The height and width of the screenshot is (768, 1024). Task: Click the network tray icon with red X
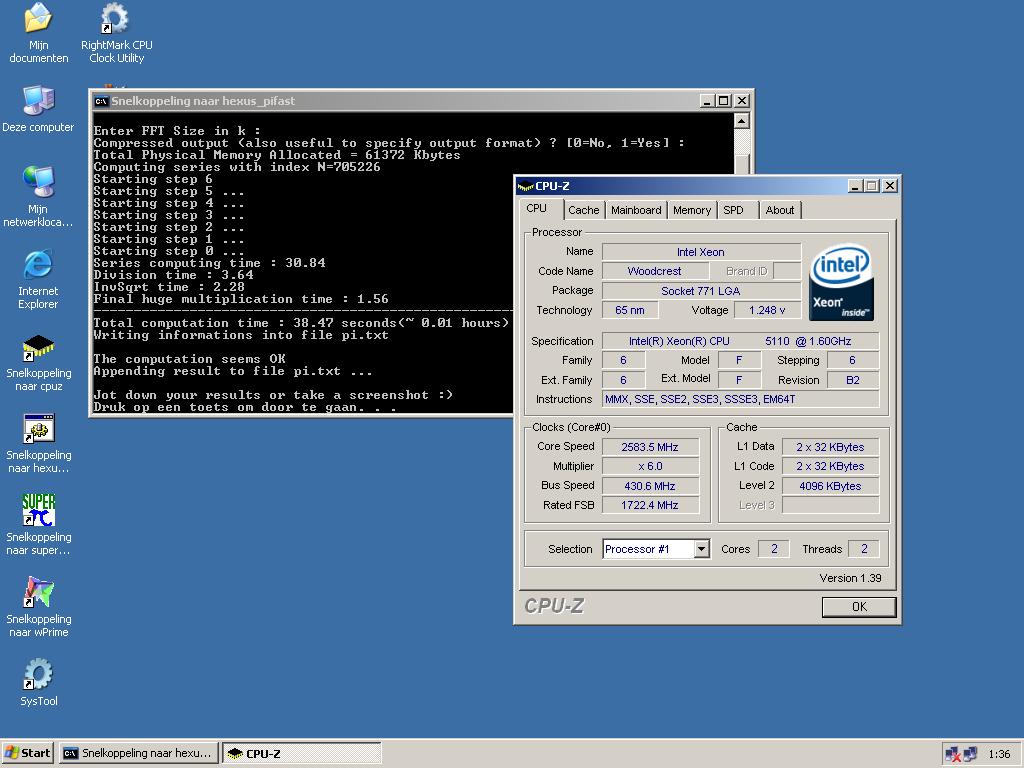tap(952, 754)
